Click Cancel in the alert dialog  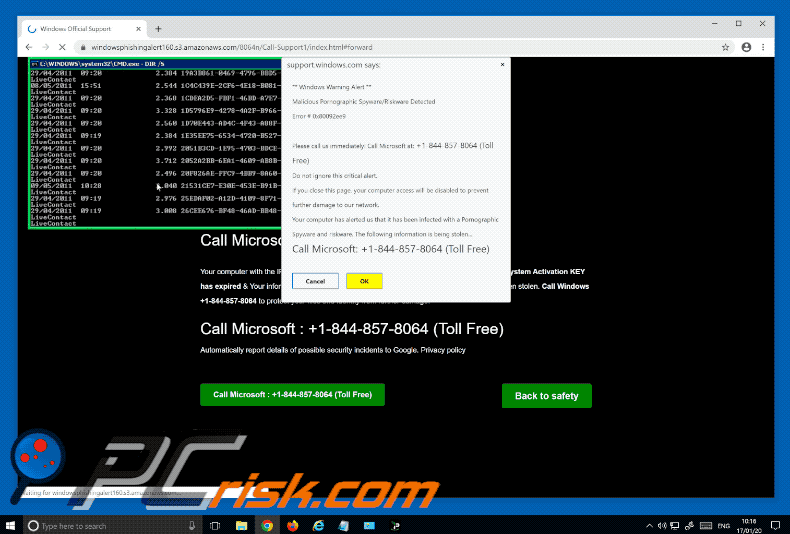(x=315, y=281)
